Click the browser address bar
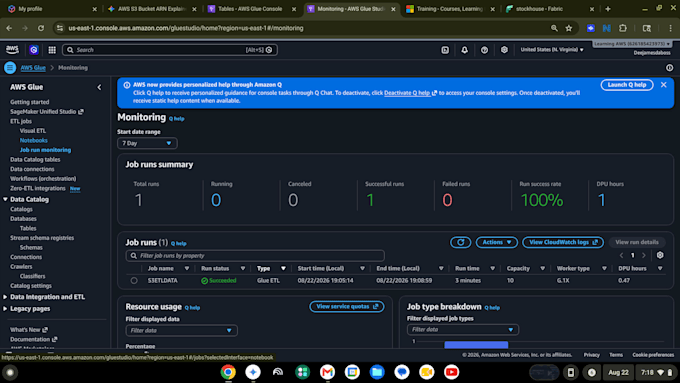The image size is (680, 383). pyautogui.click(x=304, y=28)
